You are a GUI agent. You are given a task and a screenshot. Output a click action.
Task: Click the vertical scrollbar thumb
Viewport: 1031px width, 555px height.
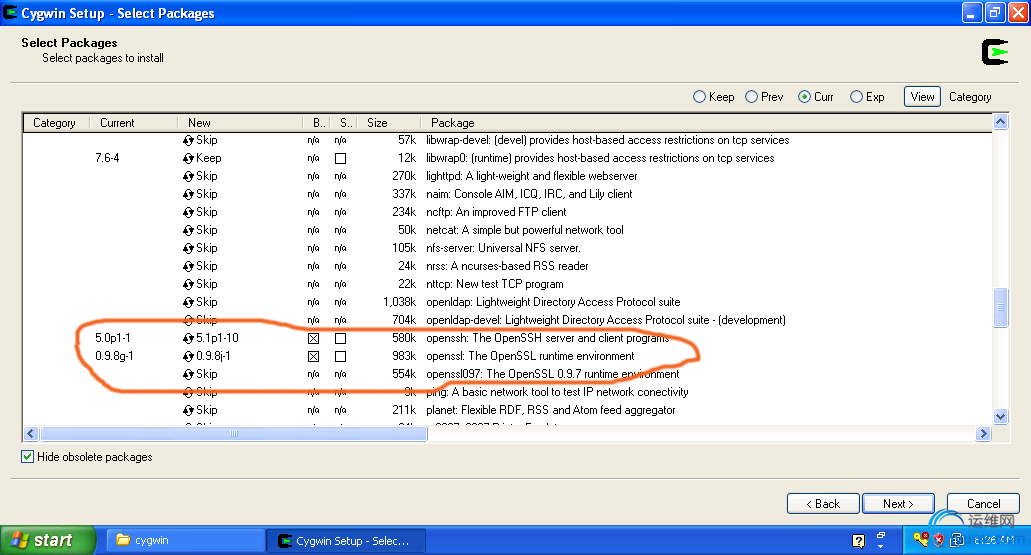(x=1000, y=307)
